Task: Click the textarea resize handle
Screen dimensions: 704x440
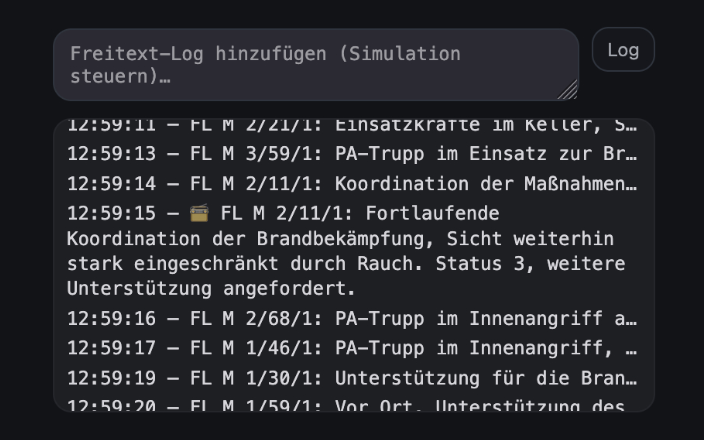Action: 568,91
